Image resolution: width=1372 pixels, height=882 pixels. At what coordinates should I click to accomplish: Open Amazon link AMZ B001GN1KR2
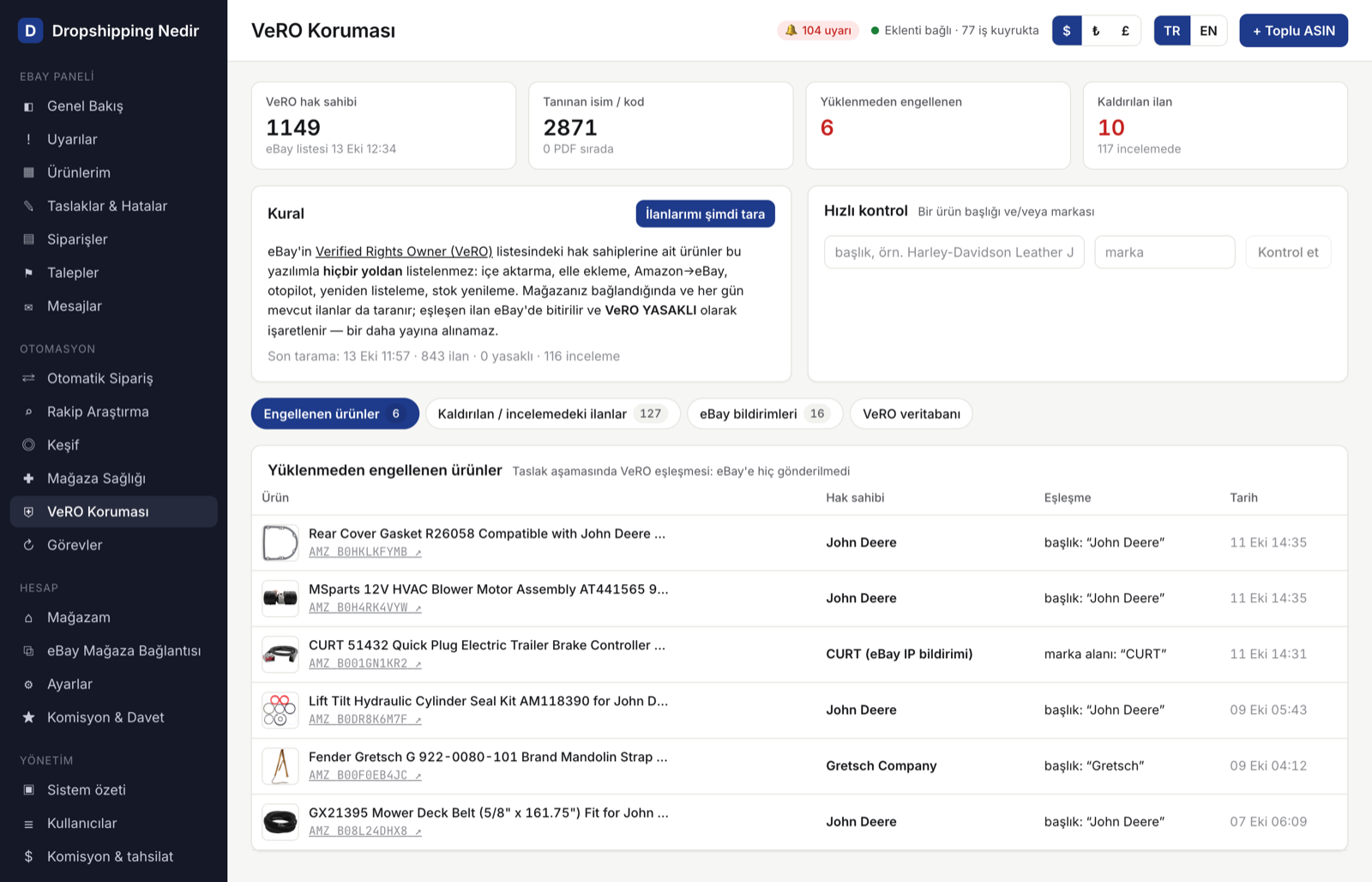click(365, 663)
